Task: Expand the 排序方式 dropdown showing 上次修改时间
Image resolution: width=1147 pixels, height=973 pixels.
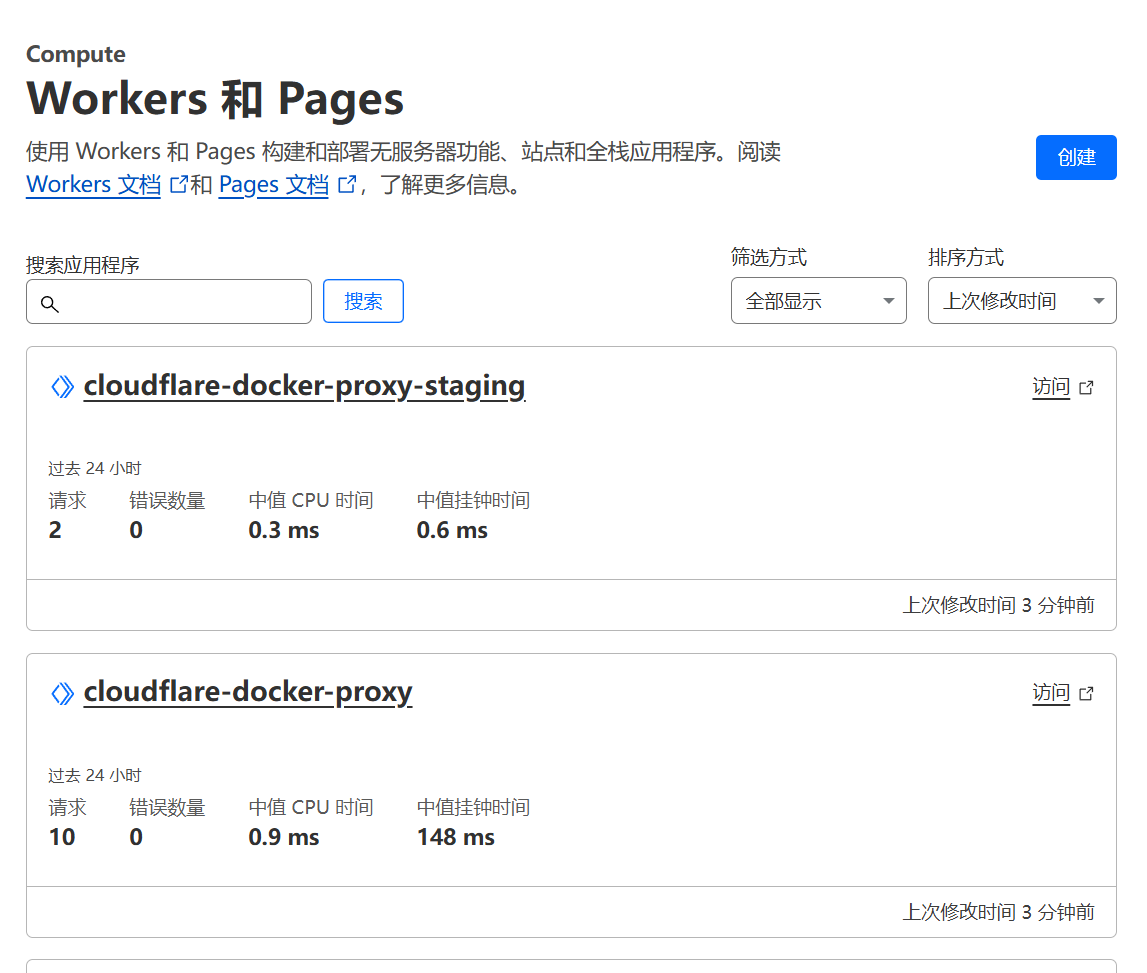Action: [x=1021, y=301]
